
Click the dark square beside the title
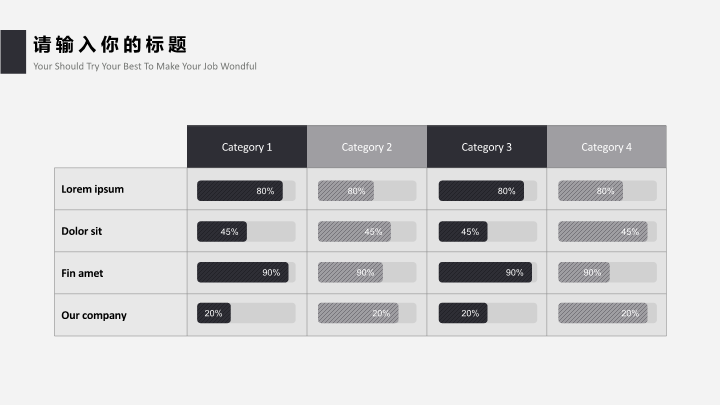pyautogui.click(x=13, y=51)
